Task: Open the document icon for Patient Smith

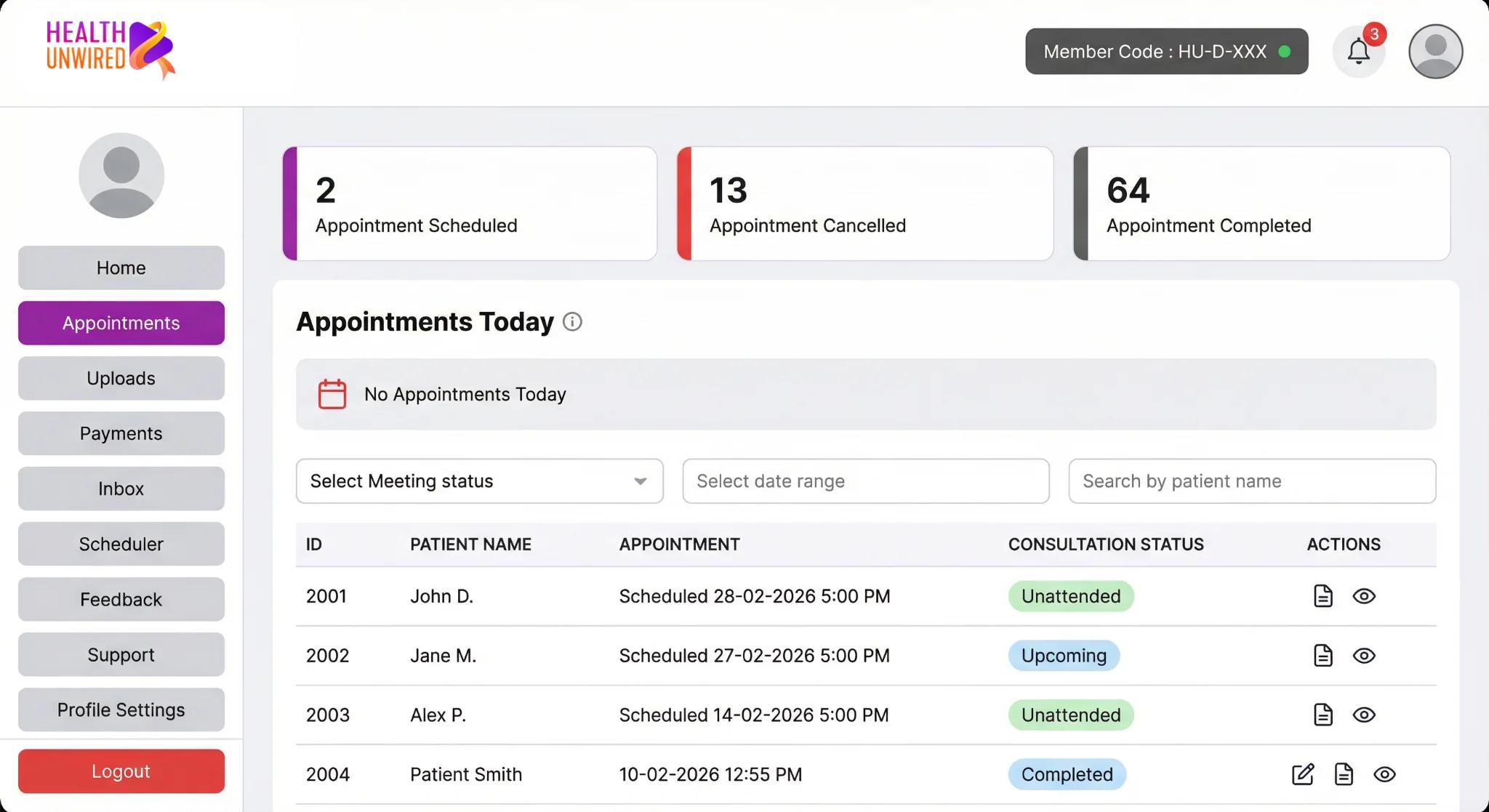Action: tap(1344, 774)
